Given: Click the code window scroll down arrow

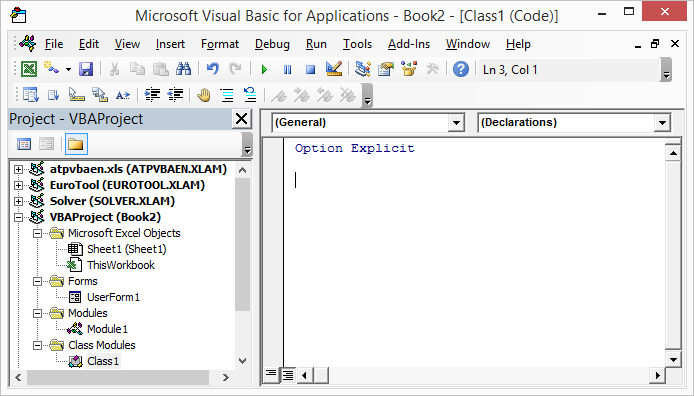Looking at the screenshot, I should (x=673, y=360).
